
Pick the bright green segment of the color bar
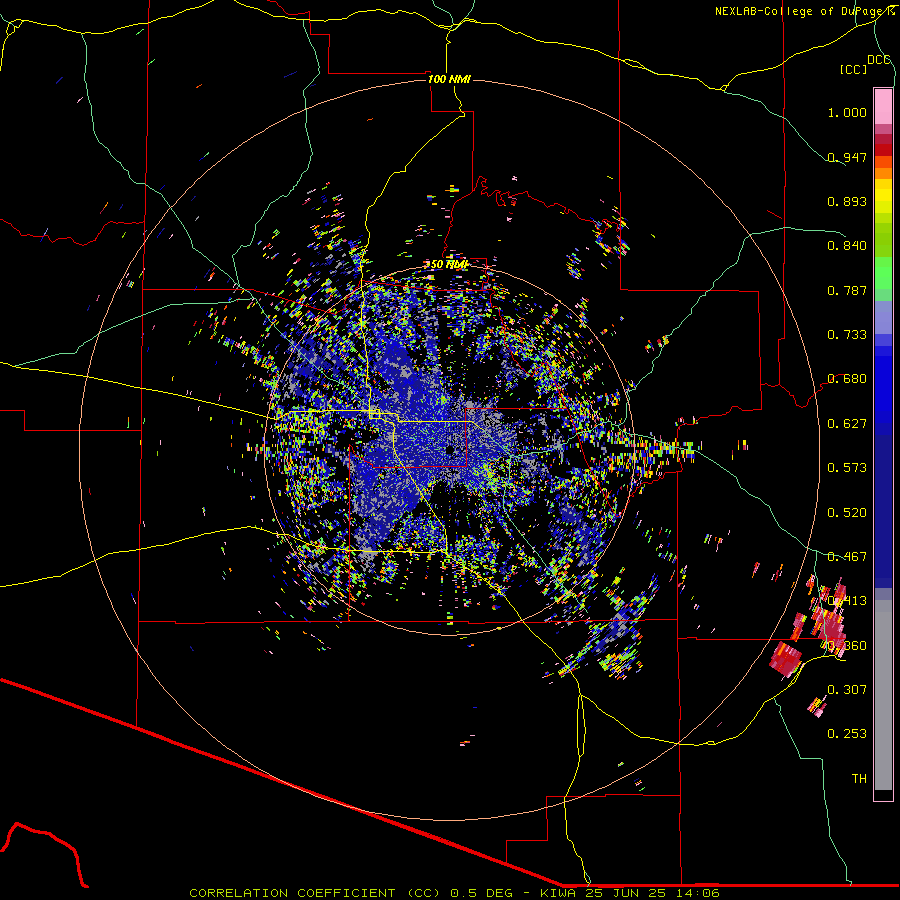883,273
